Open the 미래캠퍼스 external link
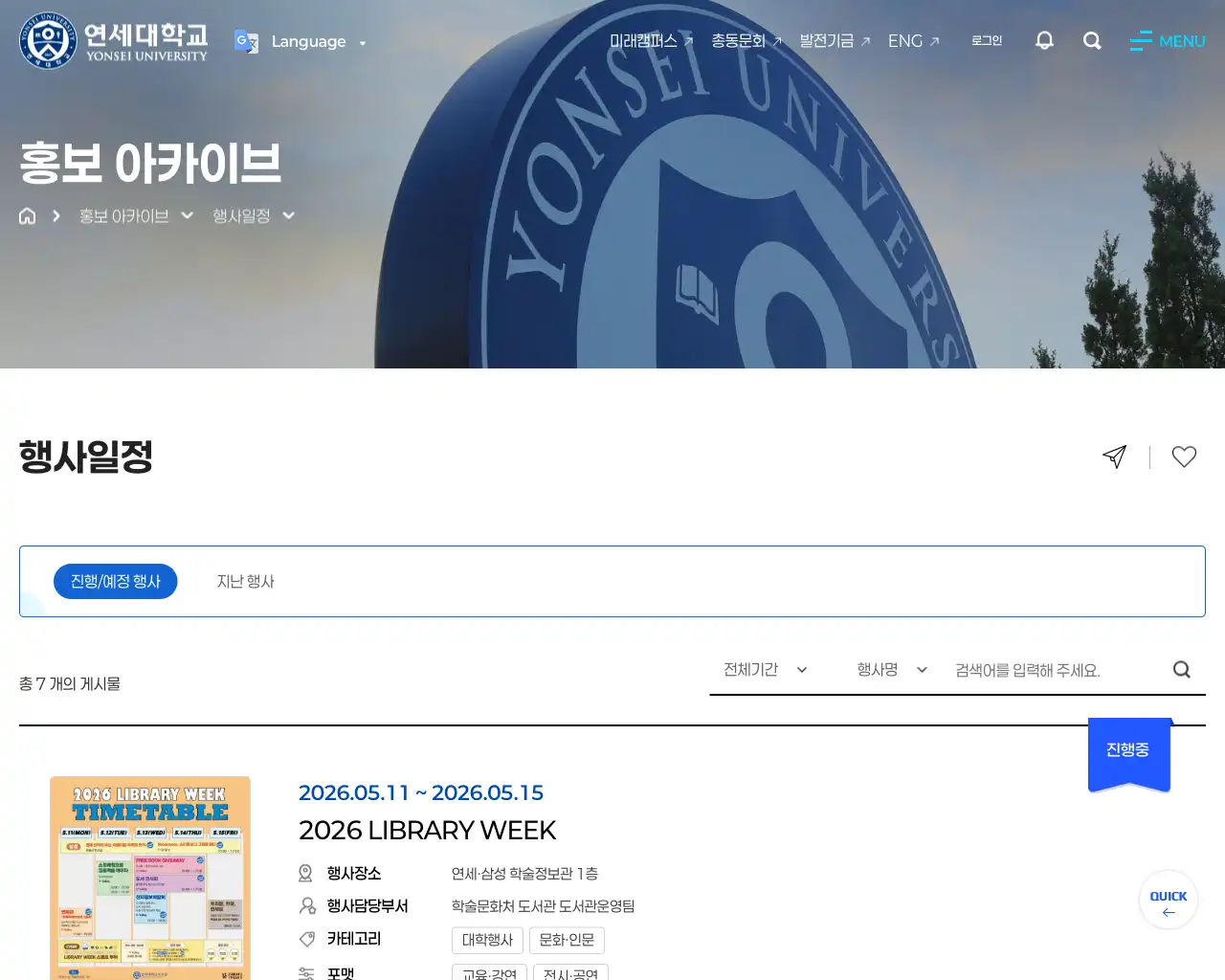The image size is (1225, 980). [x=651, y=41]
